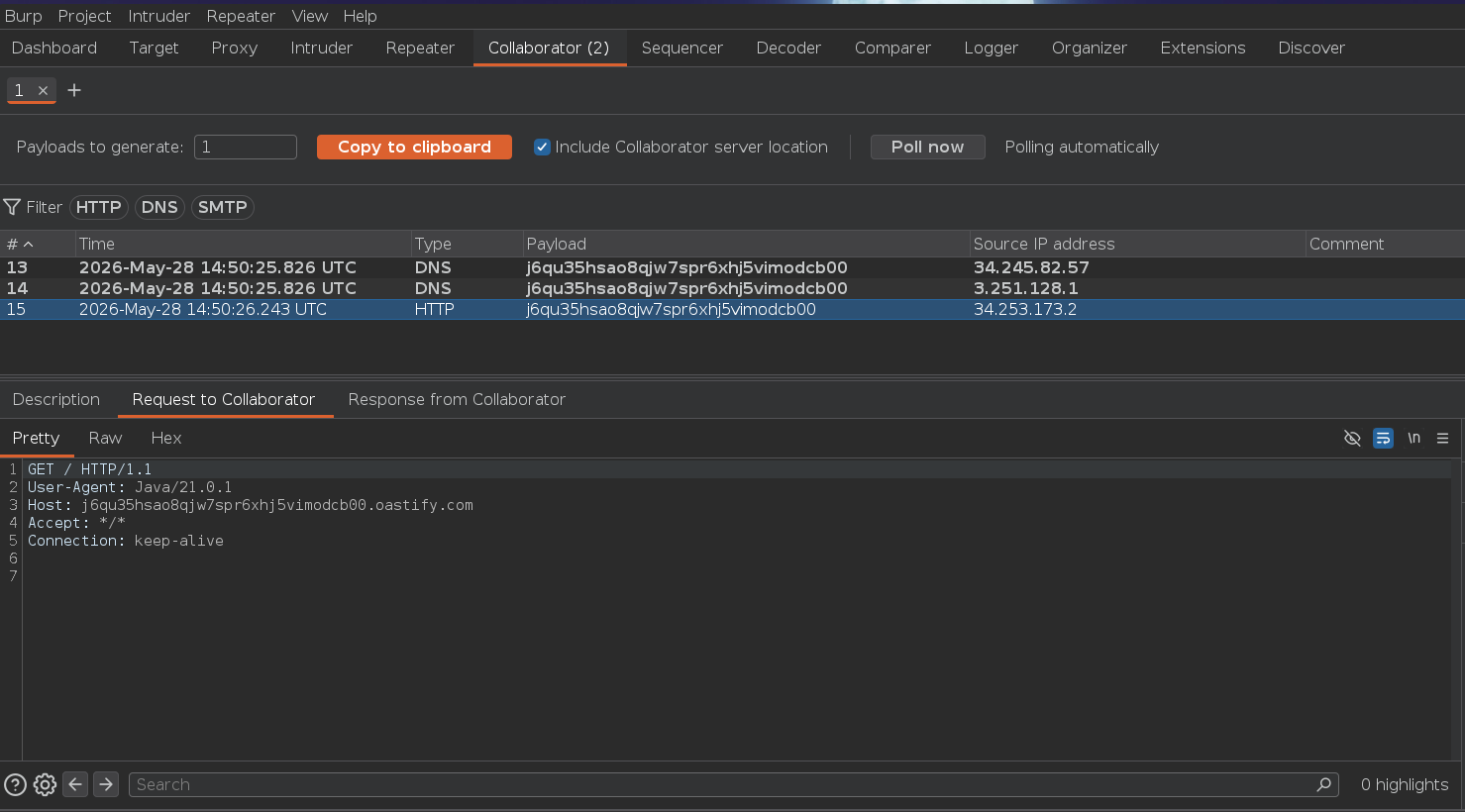Viewport: 1465px width, 812px height.
Task: Sort by the # column header
Action: pyautogui.click(x=38, y=244)
